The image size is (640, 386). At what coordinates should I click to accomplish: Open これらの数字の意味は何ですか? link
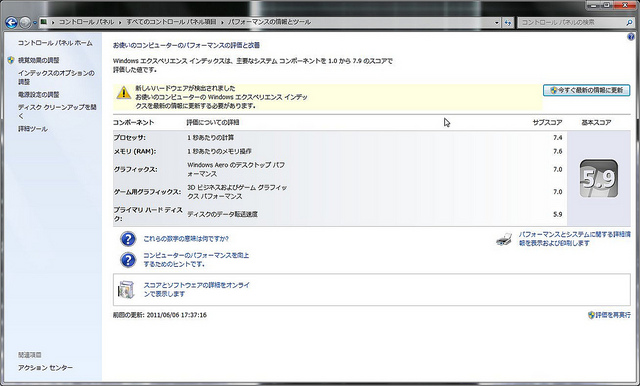[x=186, y=239]
